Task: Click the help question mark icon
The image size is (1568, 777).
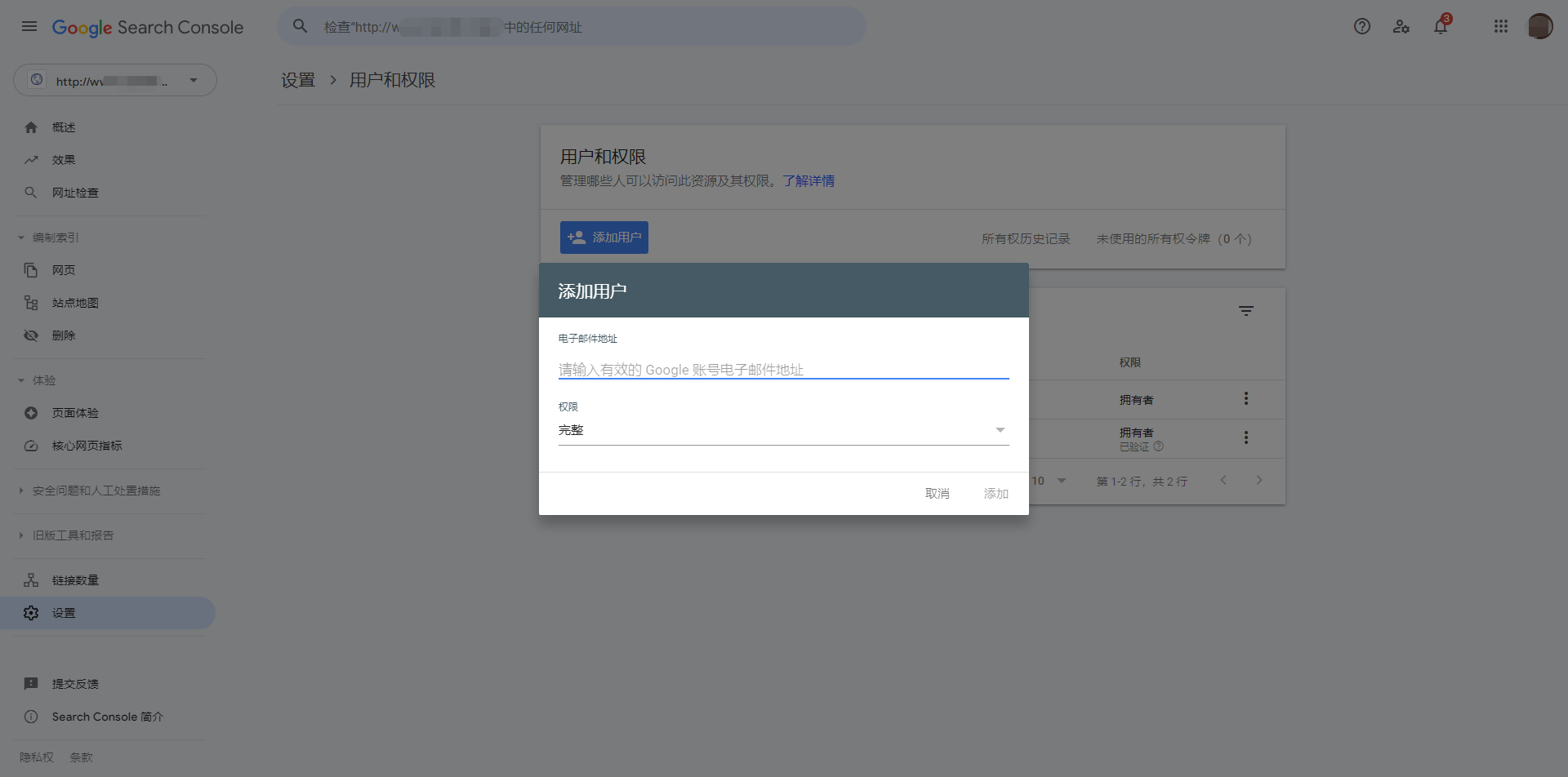Action: click(x=1361, y=27)
